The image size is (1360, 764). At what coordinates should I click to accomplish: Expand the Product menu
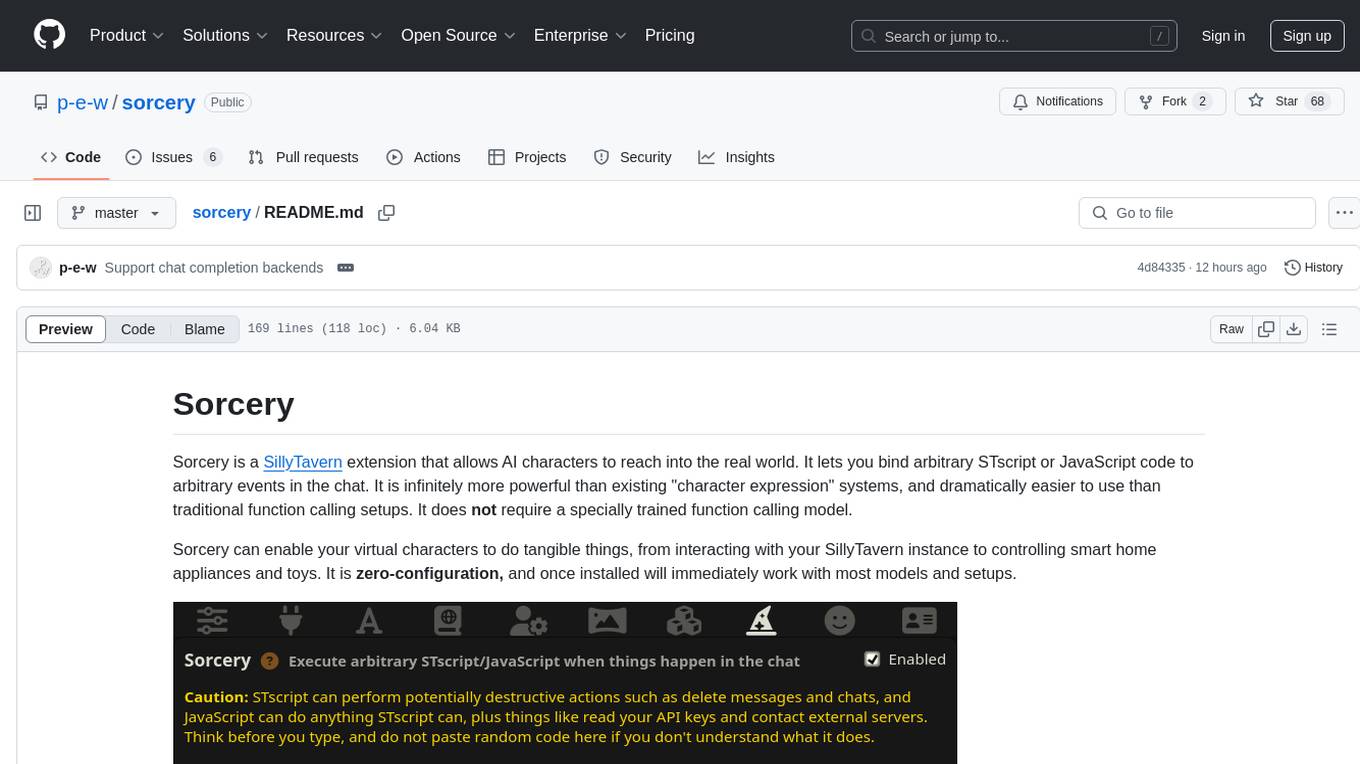(126, 35)
